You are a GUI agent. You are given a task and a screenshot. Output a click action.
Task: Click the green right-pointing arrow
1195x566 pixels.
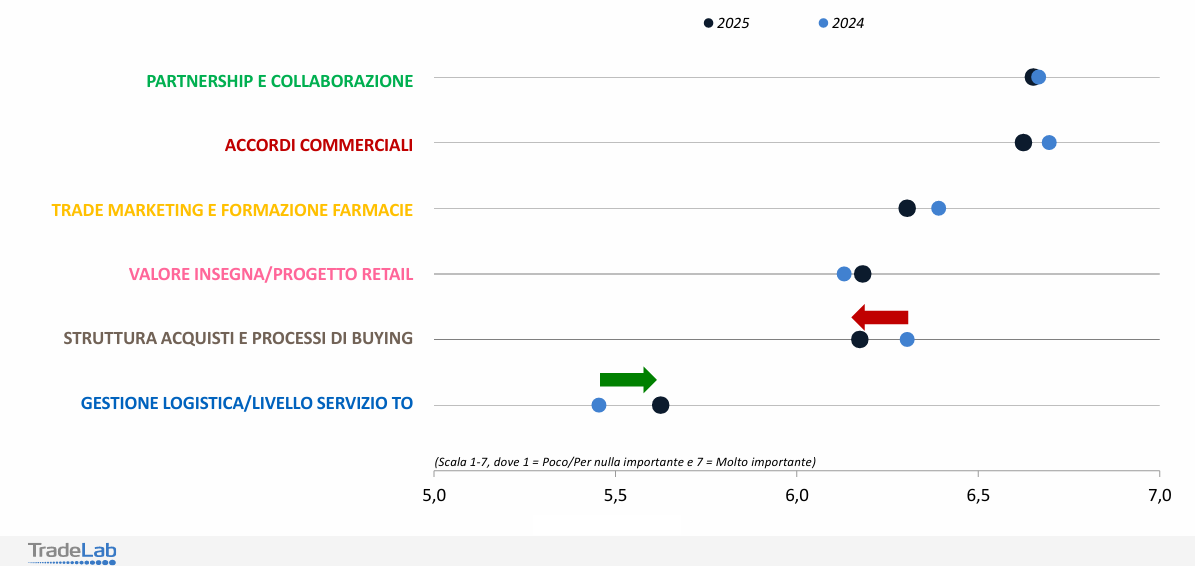[627, 380]
